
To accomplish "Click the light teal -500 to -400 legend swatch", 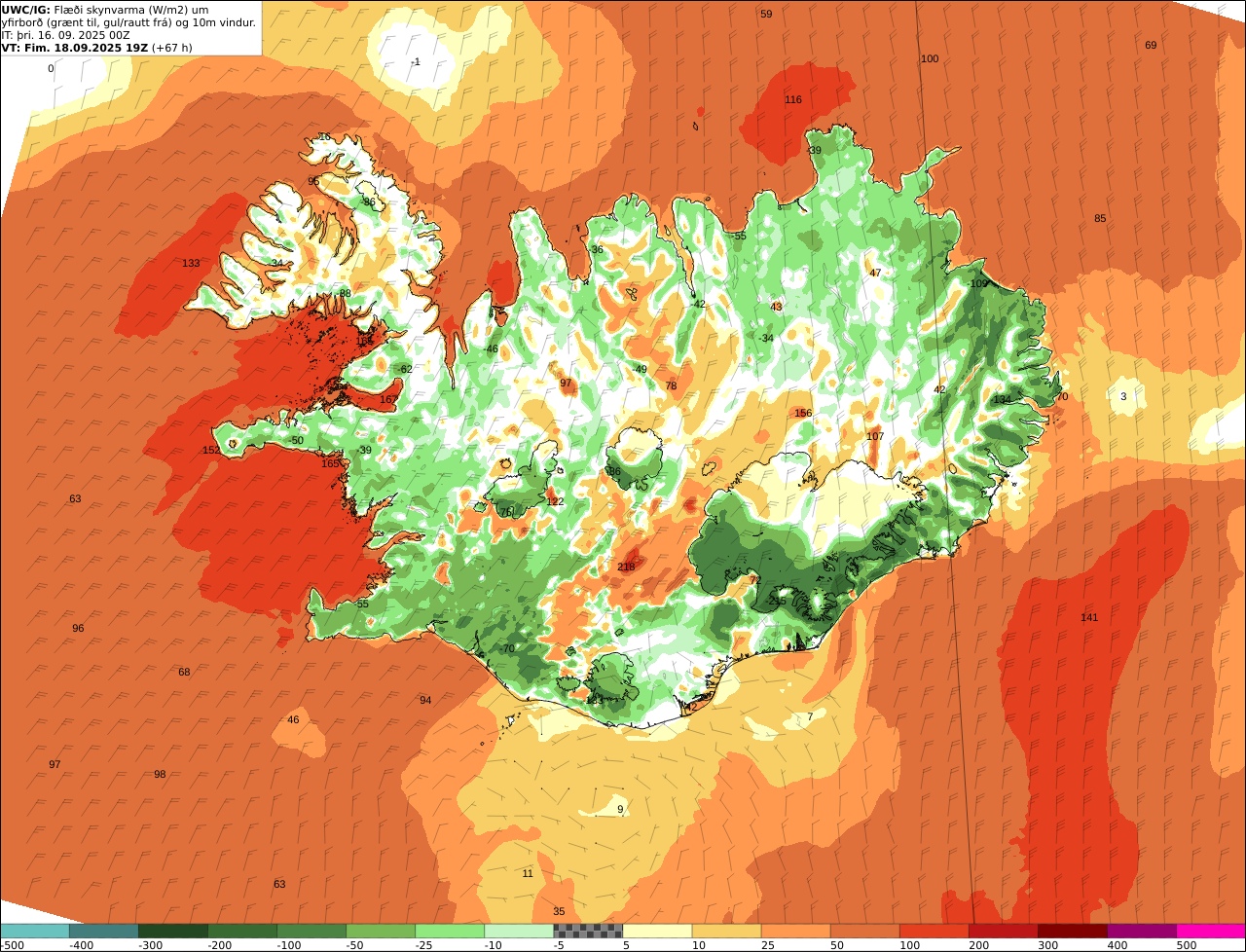I will (x=34, y=931).
